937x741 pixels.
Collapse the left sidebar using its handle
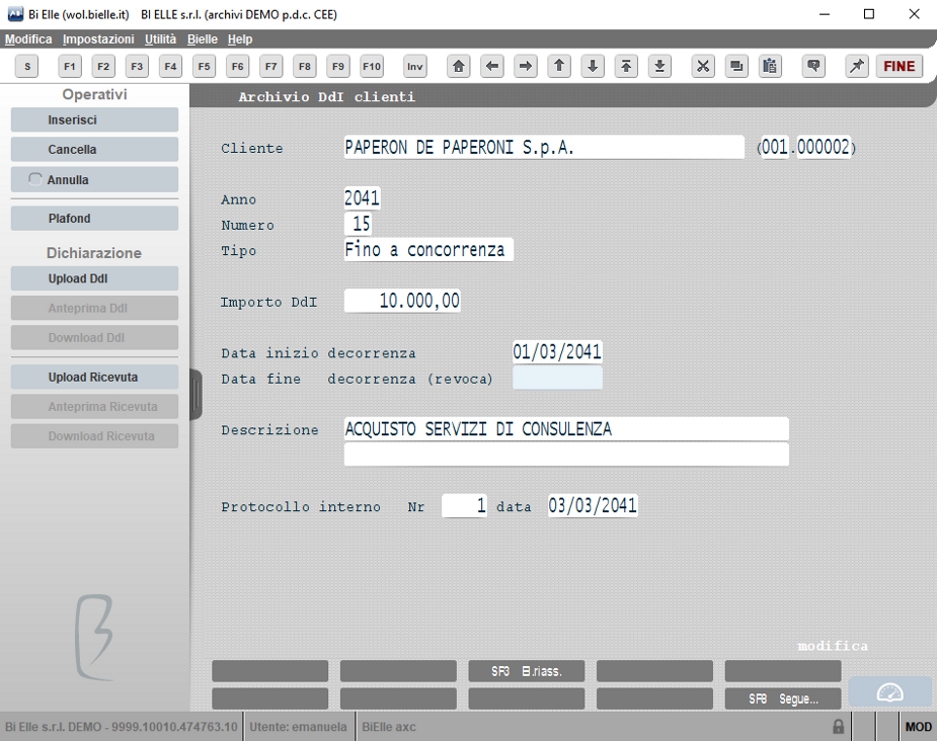tap(196, 394)
